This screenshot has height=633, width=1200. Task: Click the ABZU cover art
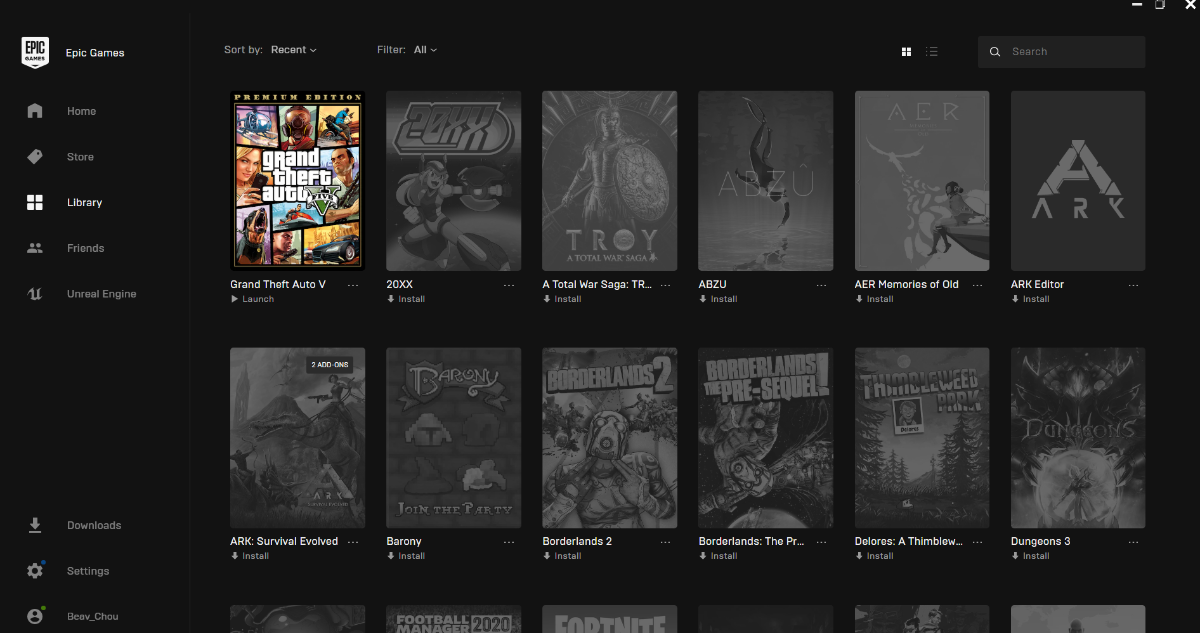(766, 181)
